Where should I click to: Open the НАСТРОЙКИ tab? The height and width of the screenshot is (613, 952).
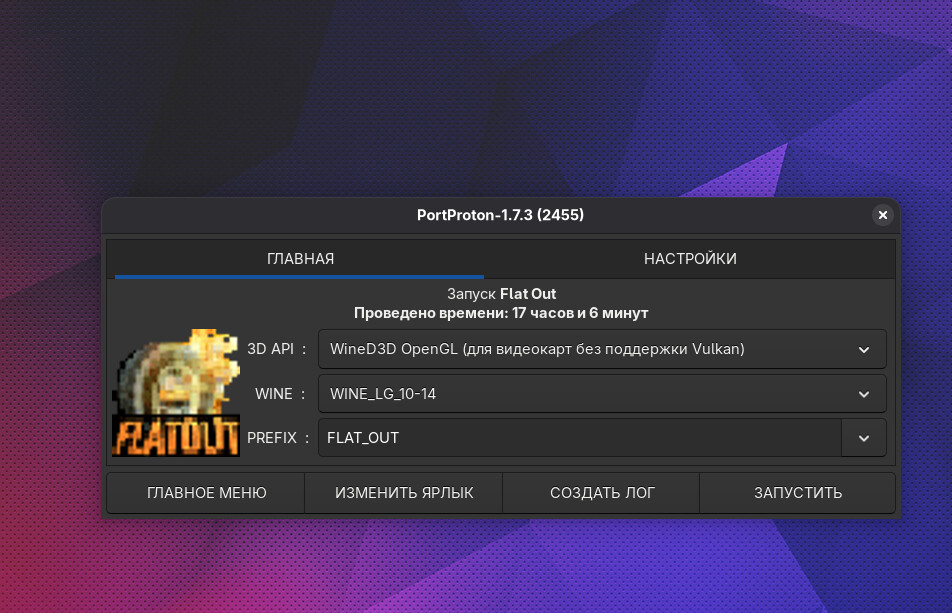(690, 259)
